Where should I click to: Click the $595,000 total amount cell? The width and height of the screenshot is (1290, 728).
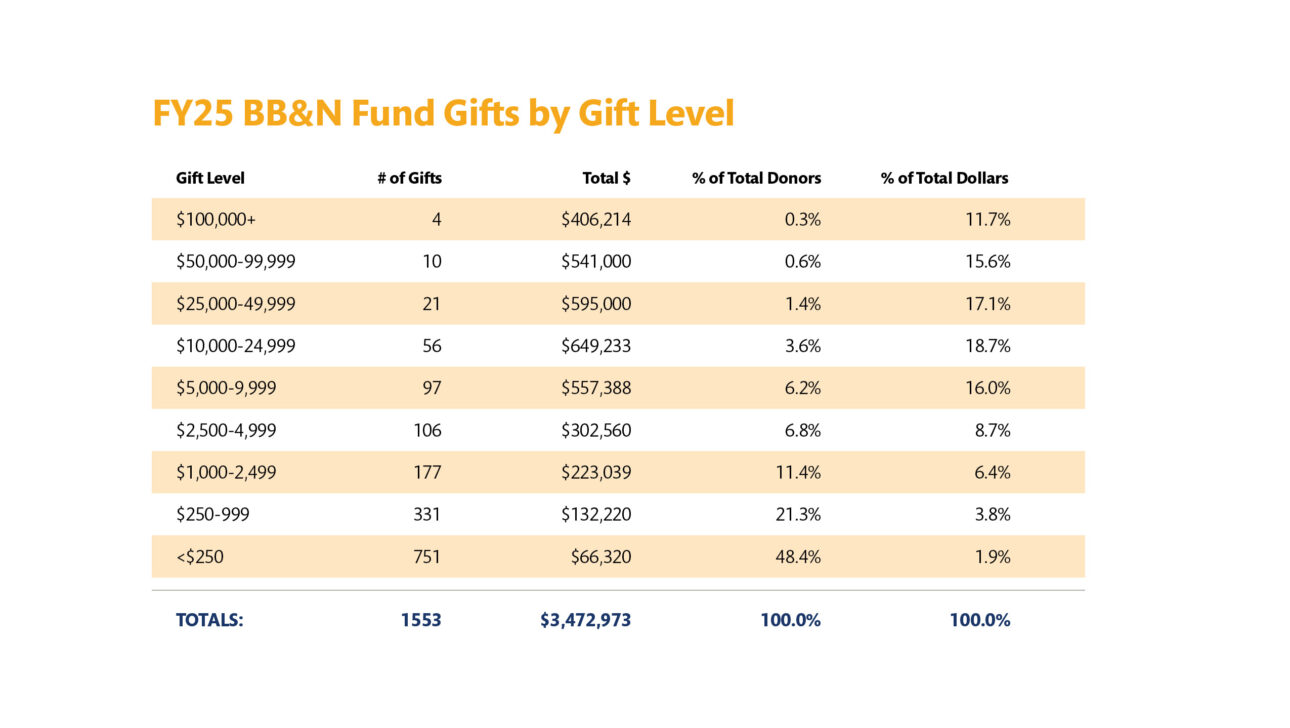coord(596,303)
